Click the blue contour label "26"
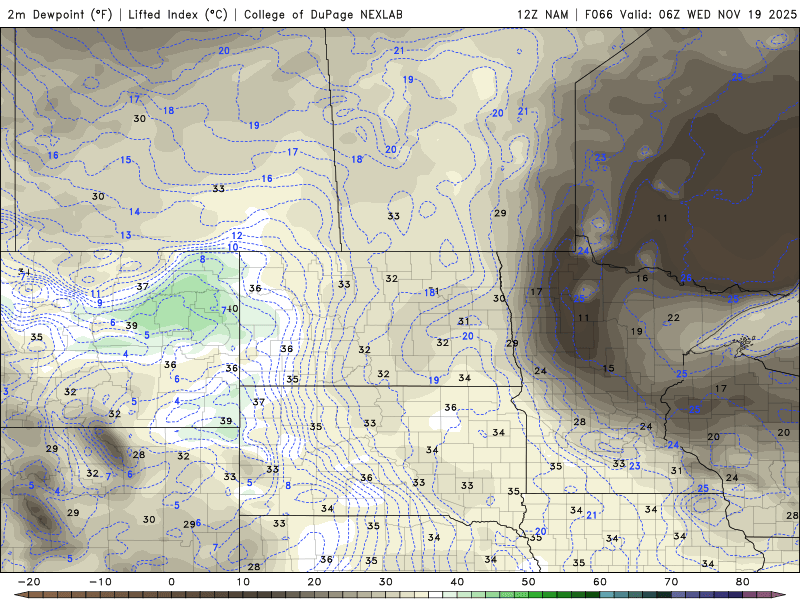Screen dimensions: 800x600 click(686, 278)
